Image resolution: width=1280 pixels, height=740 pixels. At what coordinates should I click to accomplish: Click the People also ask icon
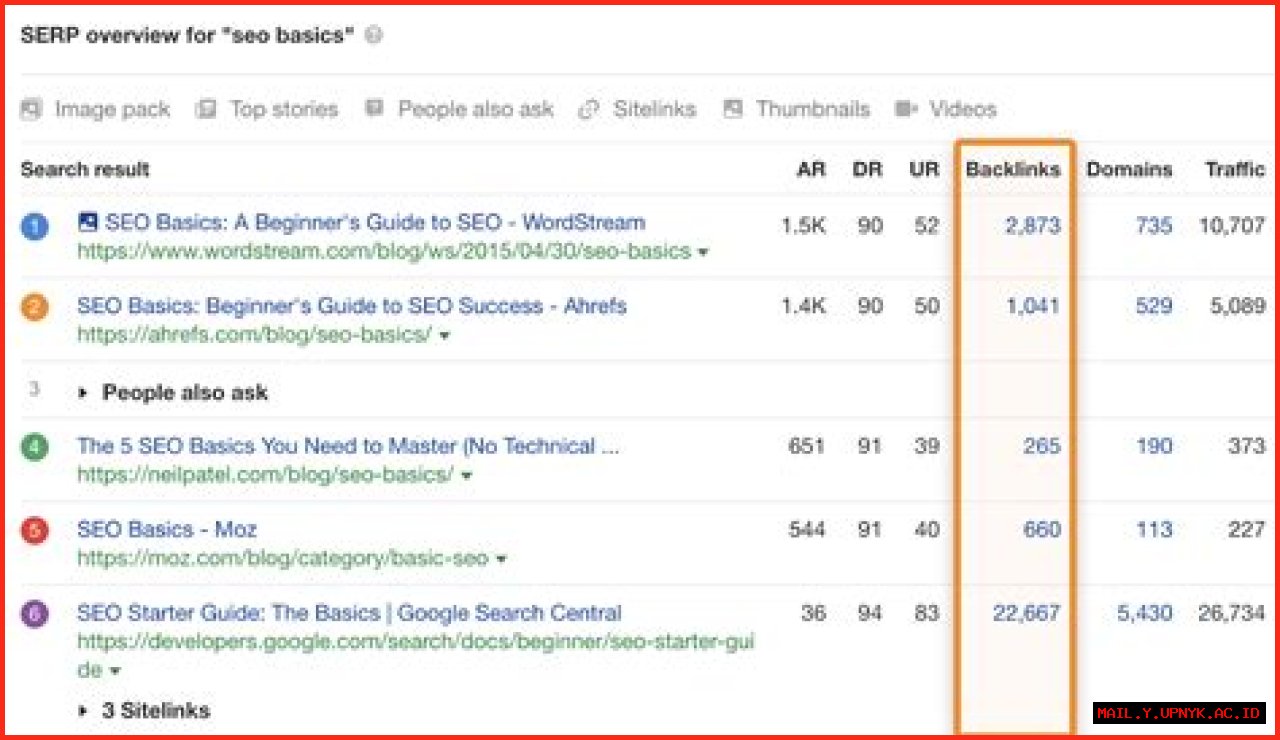coord(373,108)
